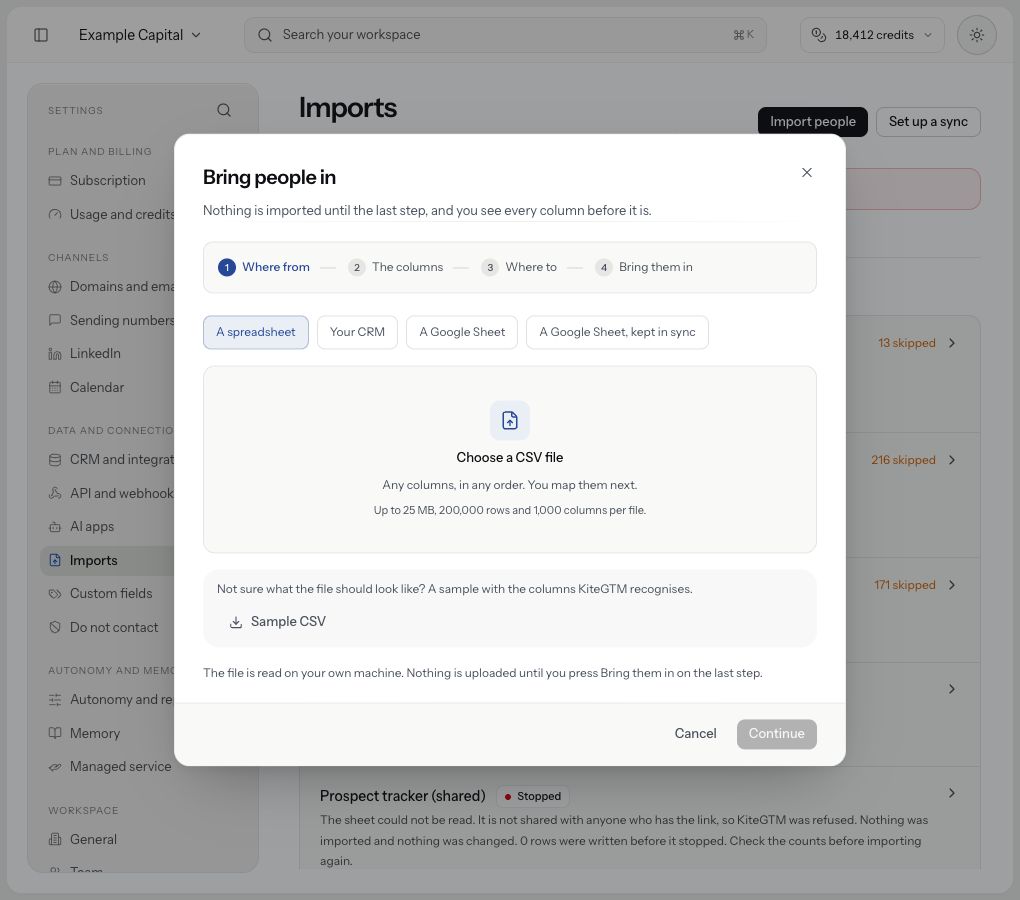Screen dimensions: 1020x900
Task: Click the Sample CSV download icon
Action: [236, 622]
